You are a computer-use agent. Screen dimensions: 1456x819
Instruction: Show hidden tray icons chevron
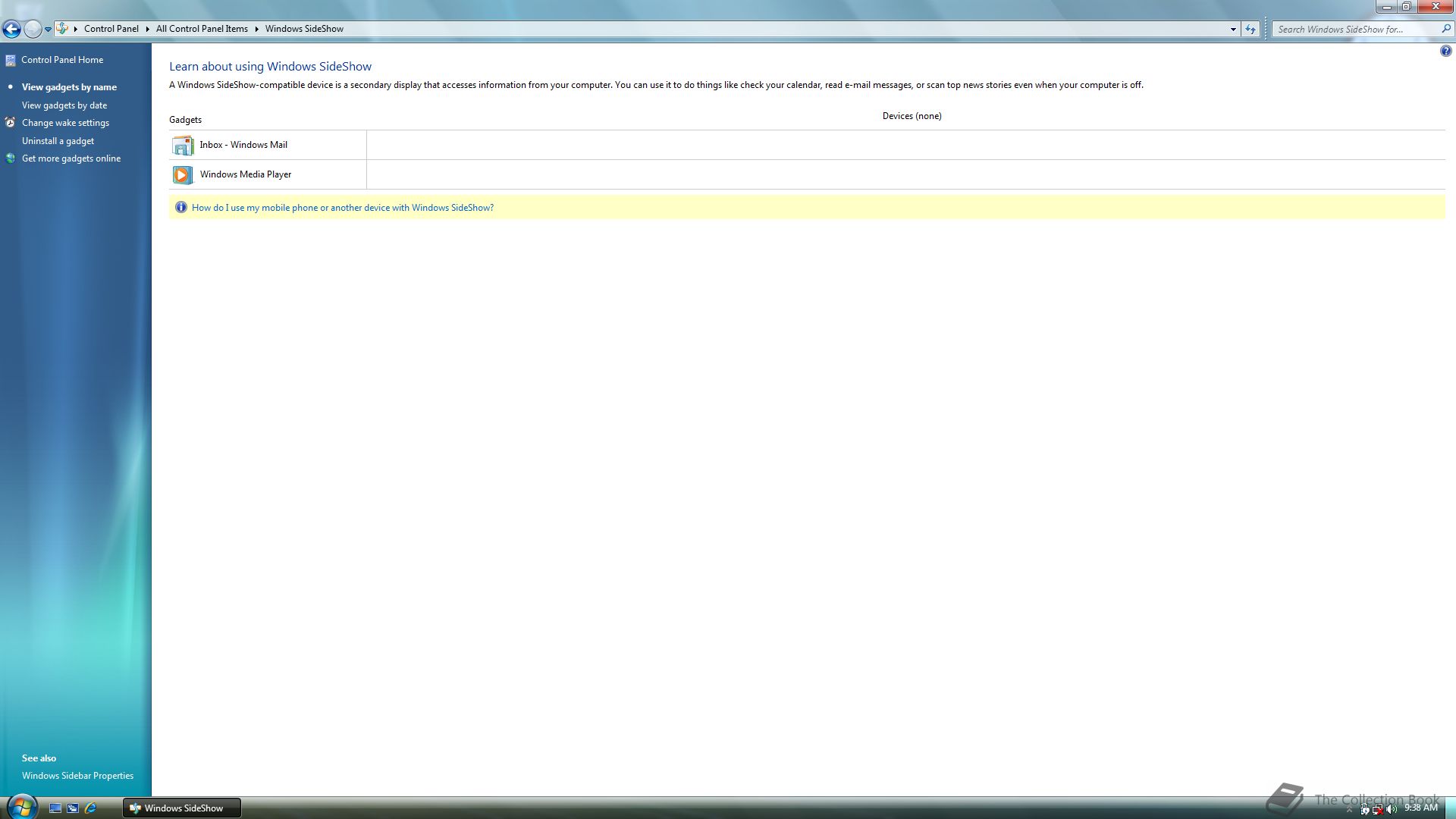pos(1349,809)
